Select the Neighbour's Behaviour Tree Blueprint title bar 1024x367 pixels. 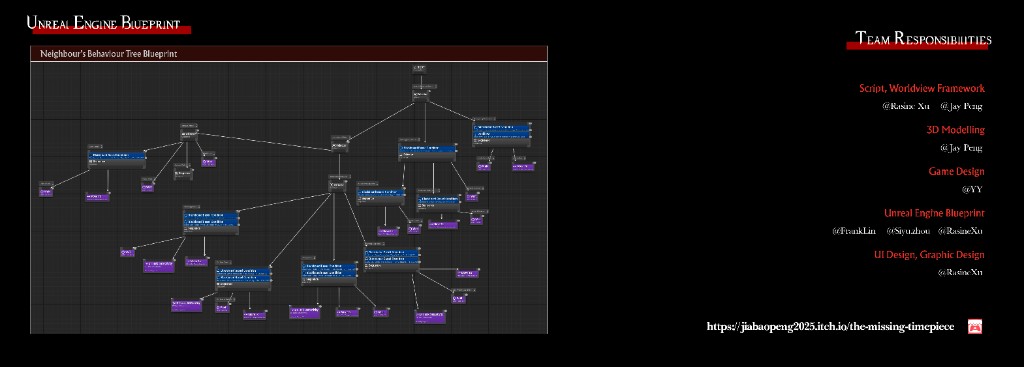[x=289, y=54]
